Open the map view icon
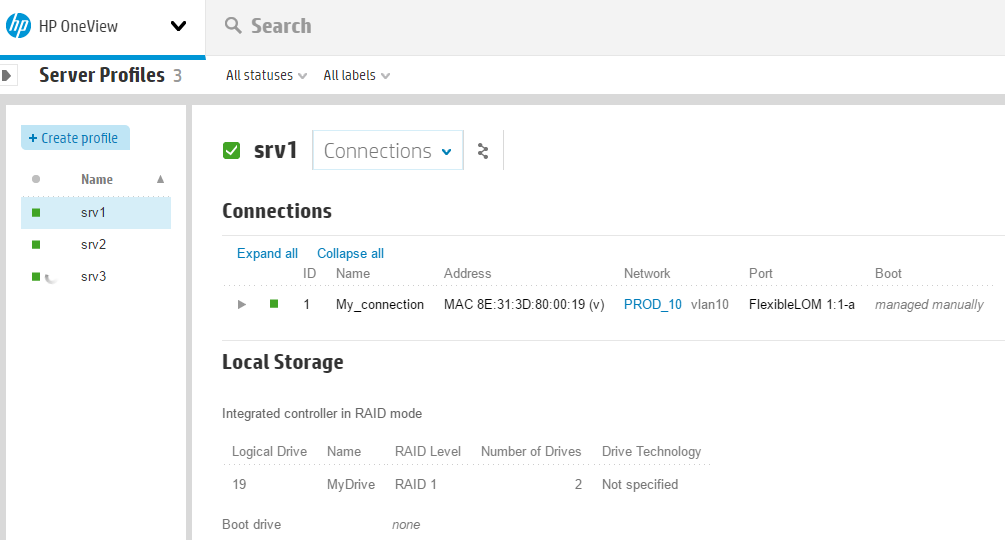The width and height of the screenshot is (1005, 540). [x=483, y=151]
